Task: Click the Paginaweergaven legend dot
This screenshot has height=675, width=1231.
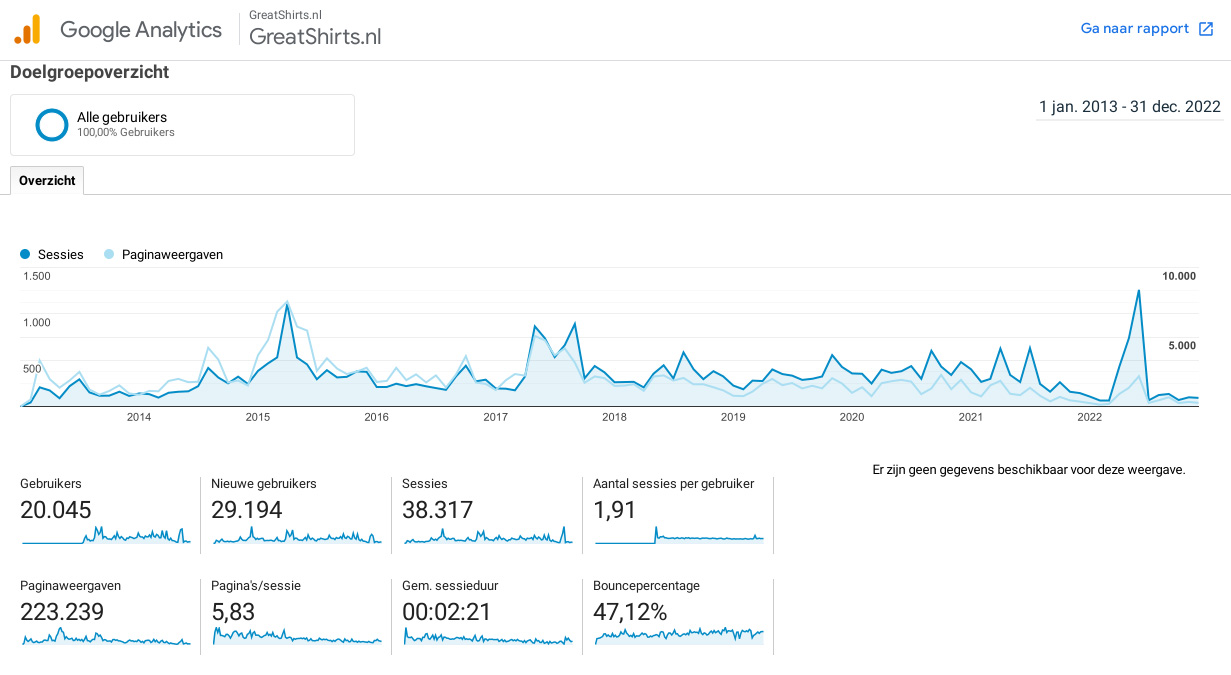Action: (x=109, y=255)
